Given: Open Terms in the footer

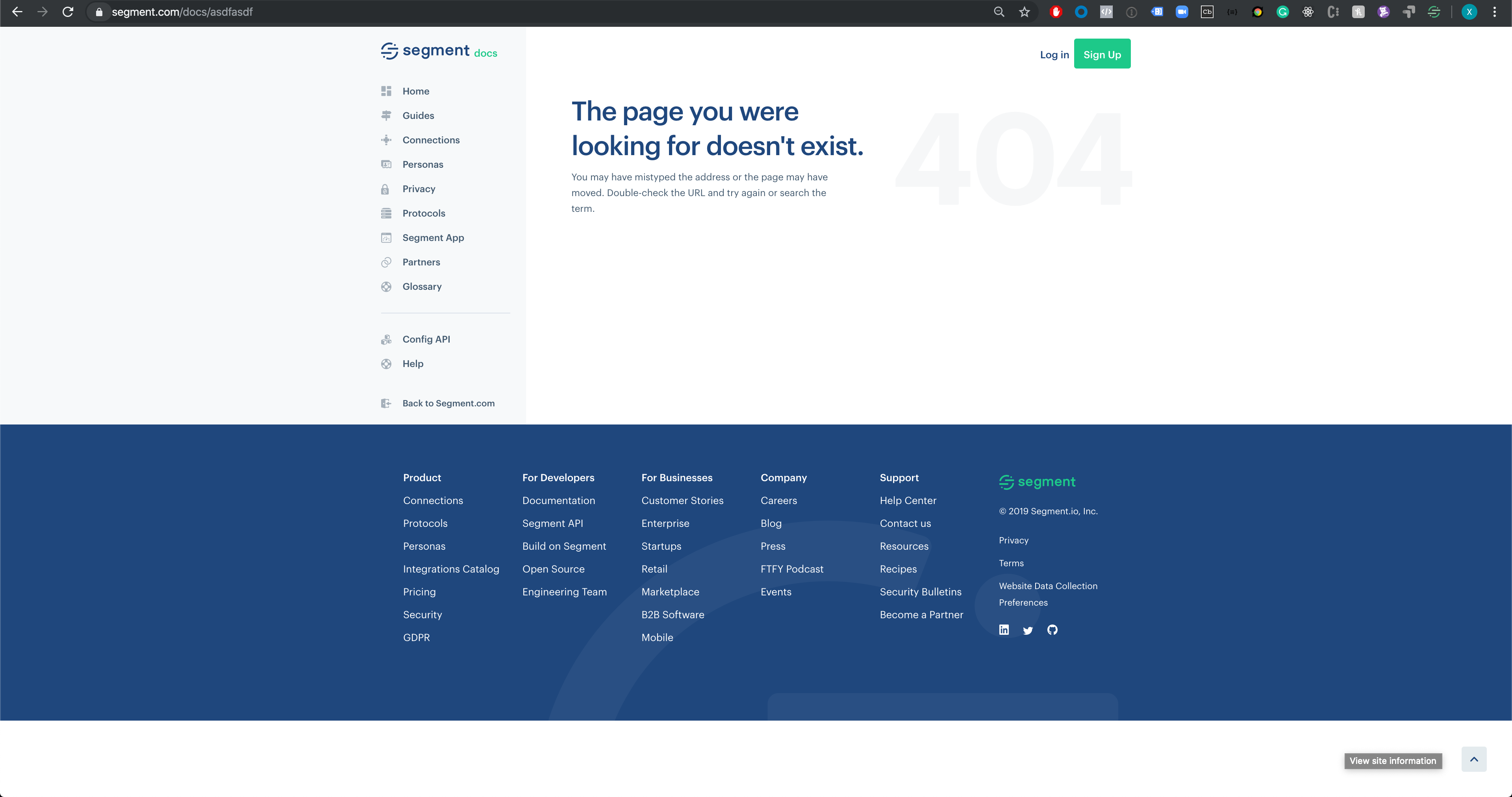Looking at the screenshot, I should [1011, 563].
